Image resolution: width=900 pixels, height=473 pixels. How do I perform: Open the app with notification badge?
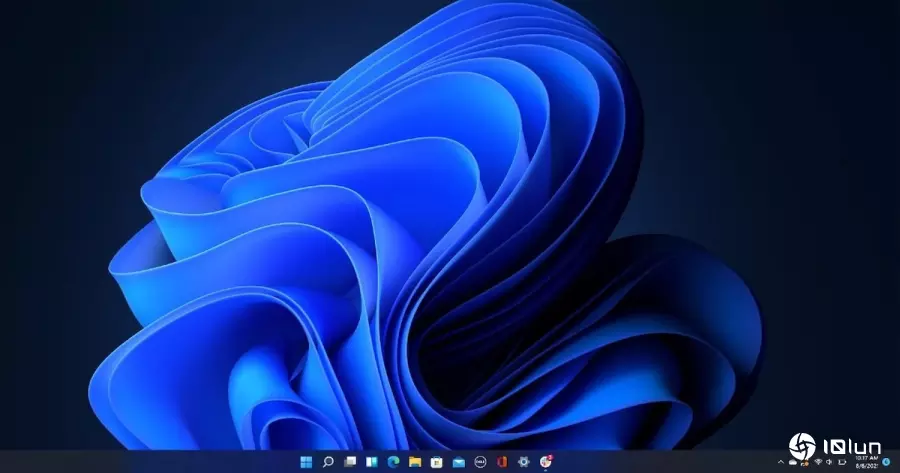[546, 461]
